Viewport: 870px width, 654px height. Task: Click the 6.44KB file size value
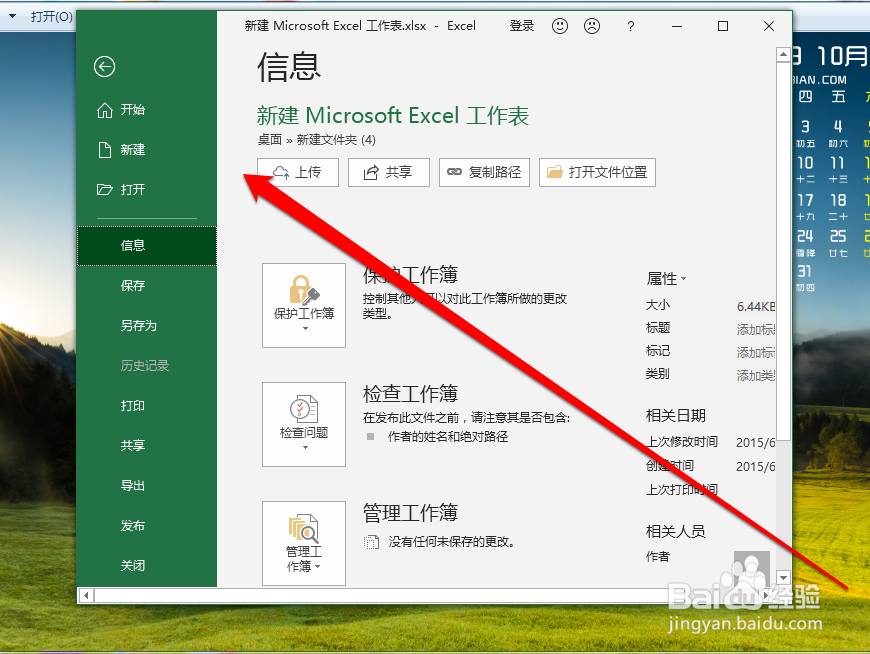[756, 306]
